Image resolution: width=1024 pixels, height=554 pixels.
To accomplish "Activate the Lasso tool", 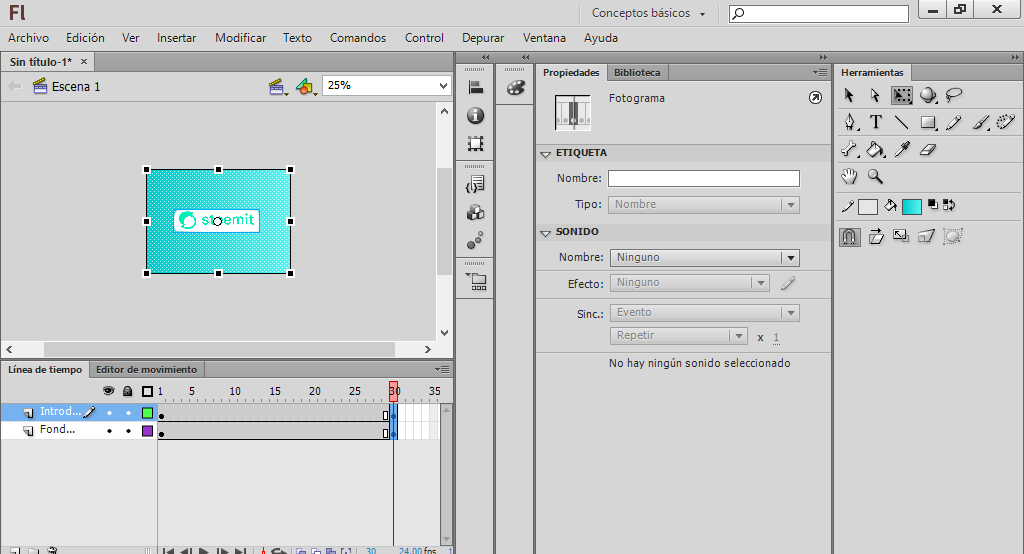I will click(954, 95).
